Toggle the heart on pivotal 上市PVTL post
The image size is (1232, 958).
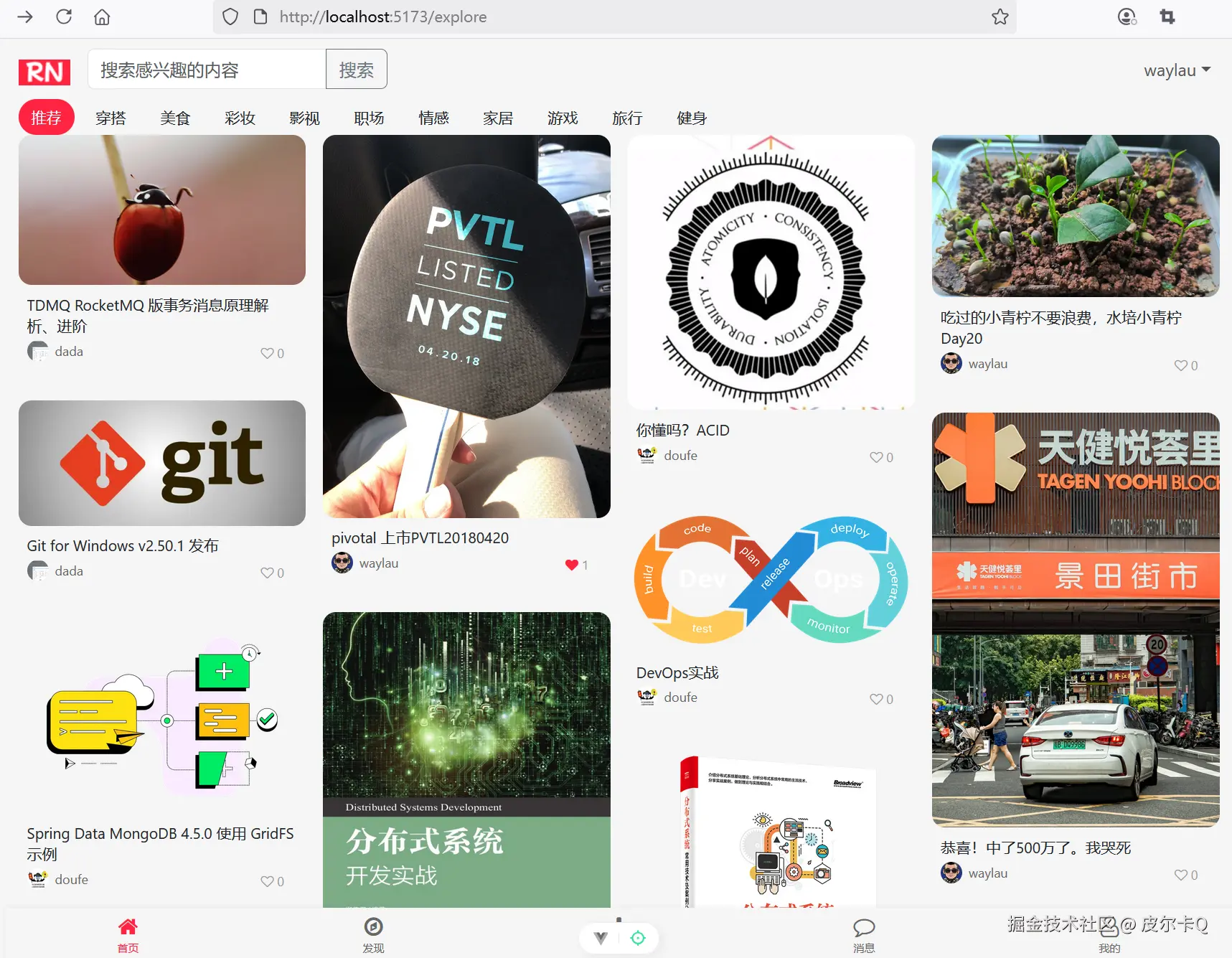click(x=572, y=565)
